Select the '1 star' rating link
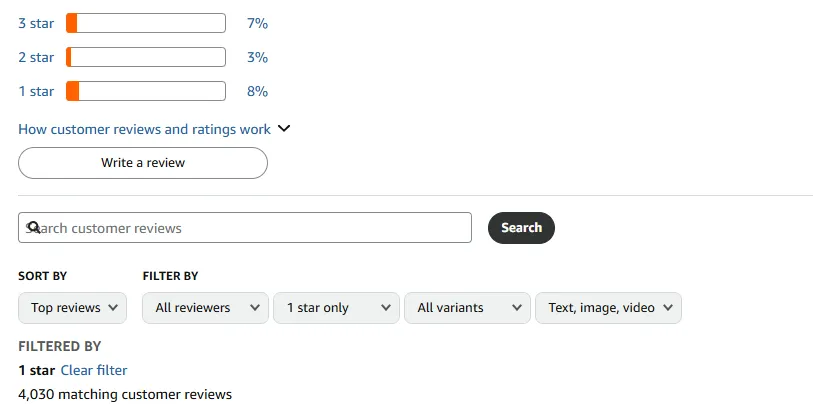813x404 pixels. pos(36,91)
